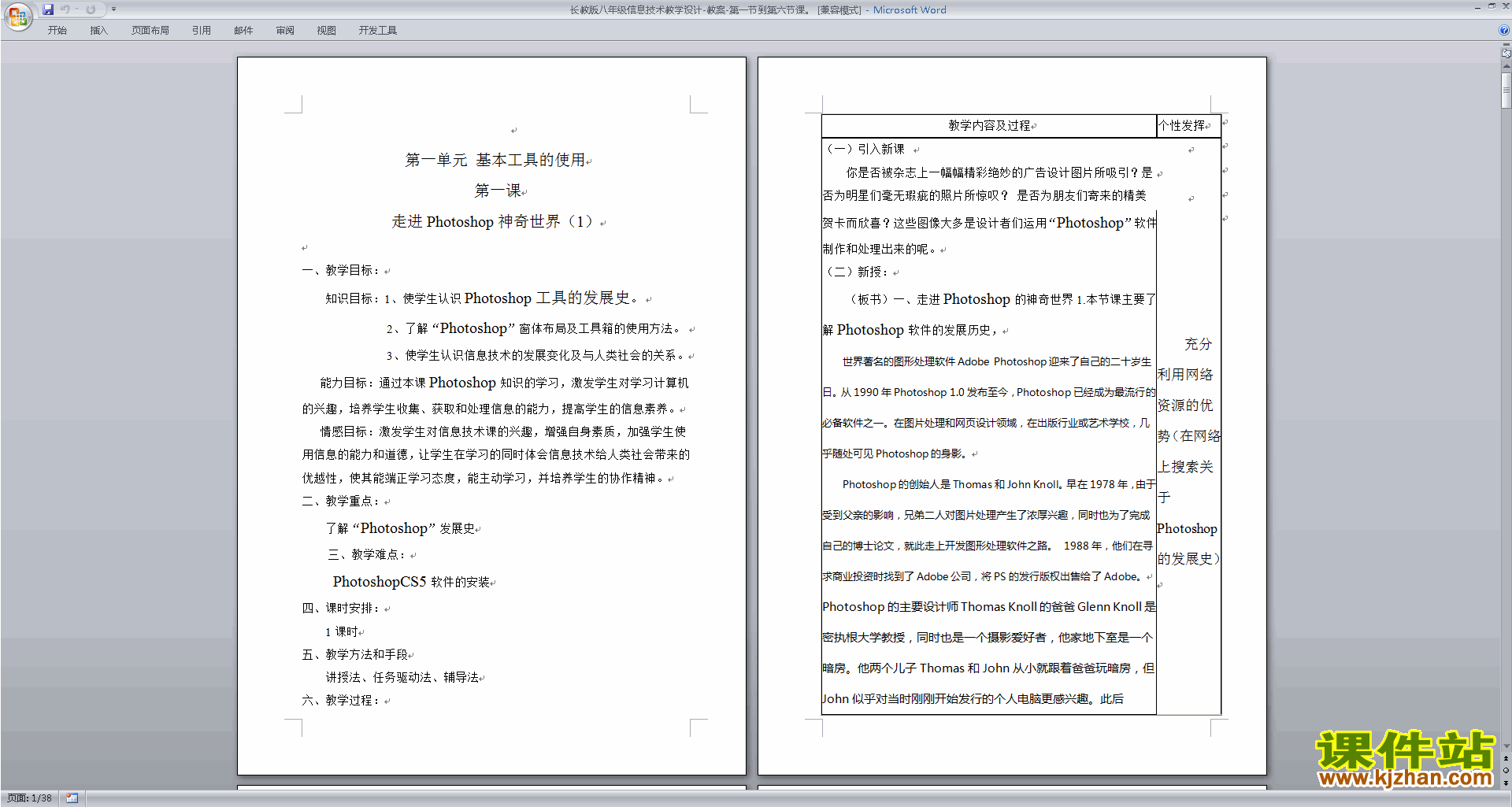Click the 三、教学难点： line
The height and width of the screenshot is (807, 1512).
click(x=366, y=554)
